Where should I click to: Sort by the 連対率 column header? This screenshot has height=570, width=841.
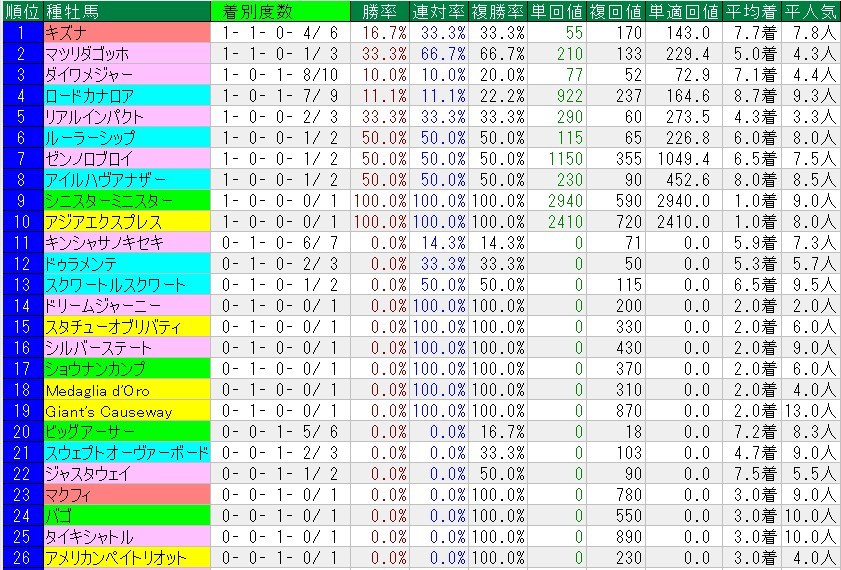[x=439, y=11]
